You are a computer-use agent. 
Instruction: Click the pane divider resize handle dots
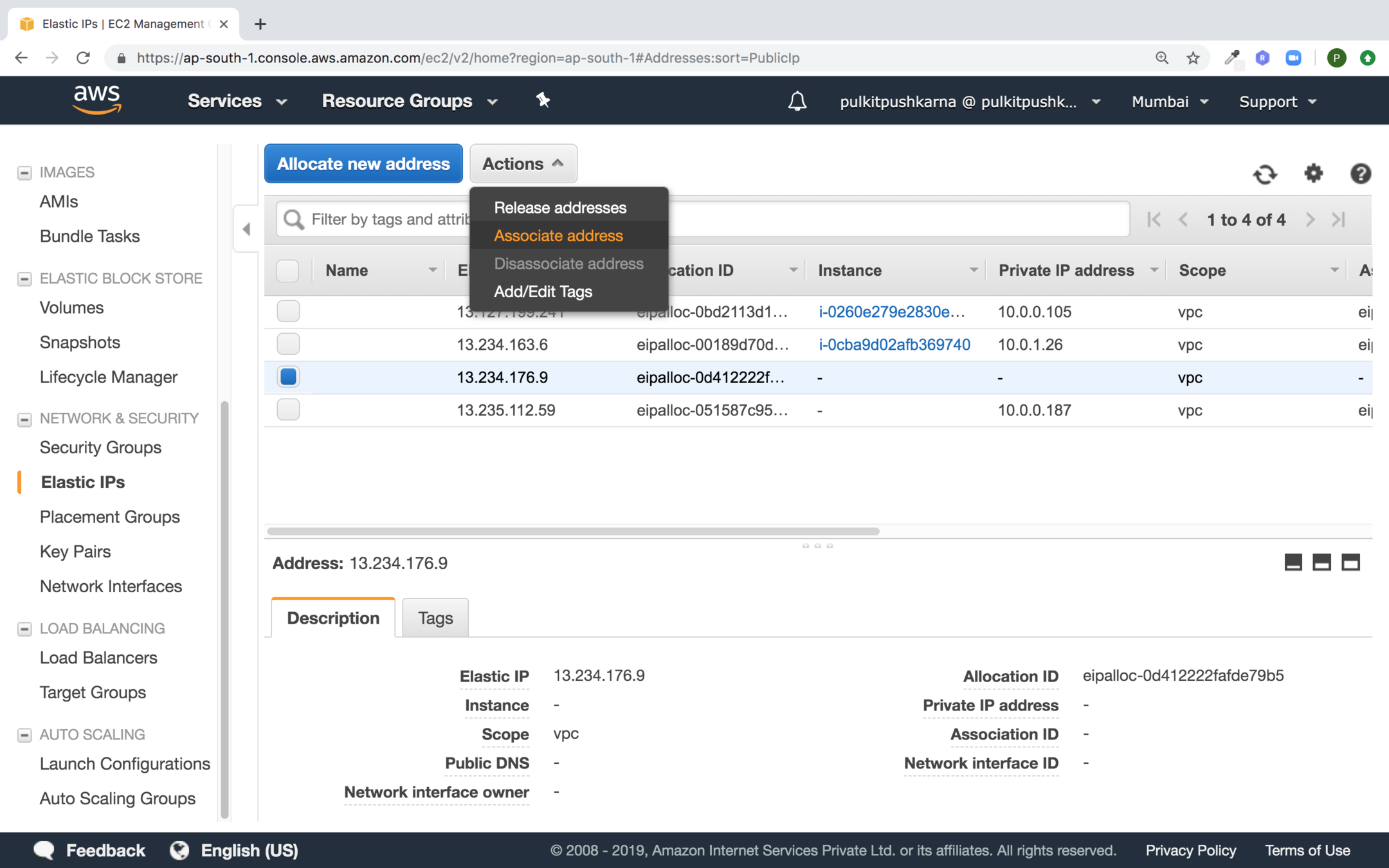[x=817, y=545]
